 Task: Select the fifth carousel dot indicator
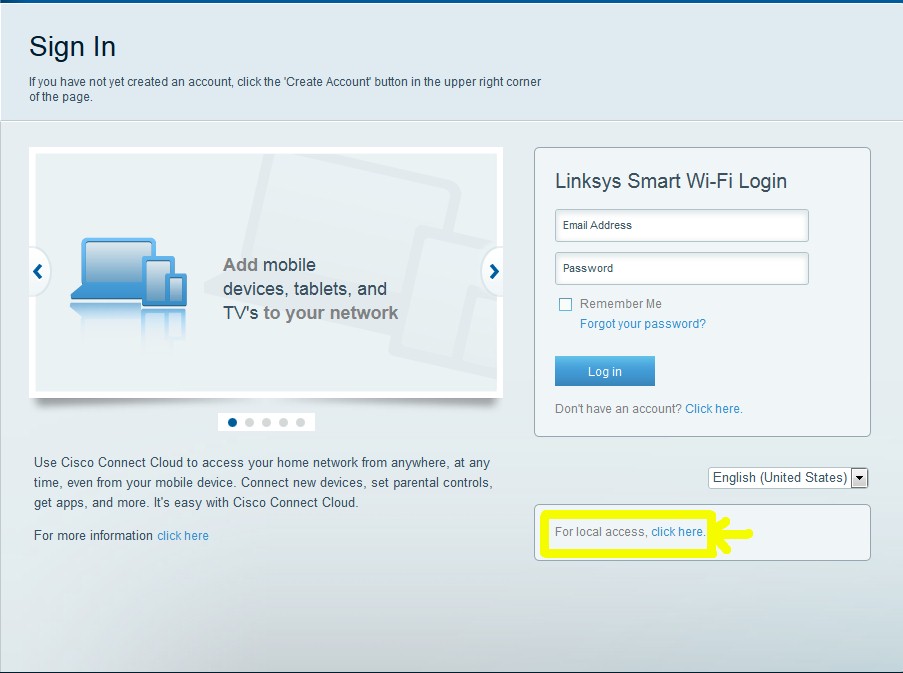click(300, 423)
